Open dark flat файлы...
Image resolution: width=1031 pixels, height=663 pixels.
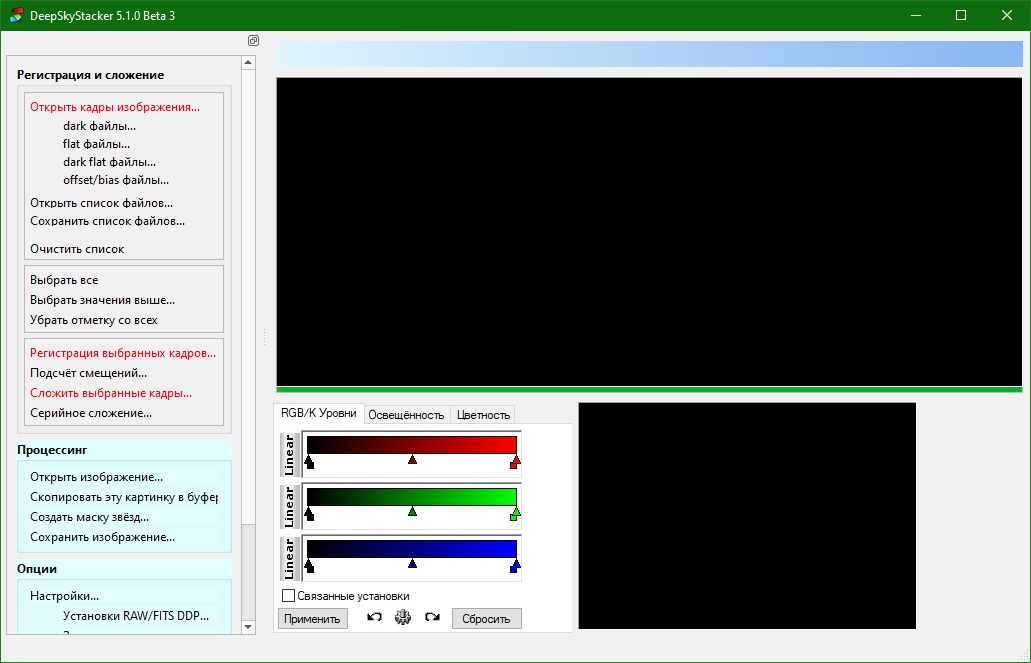click(109, 162)
